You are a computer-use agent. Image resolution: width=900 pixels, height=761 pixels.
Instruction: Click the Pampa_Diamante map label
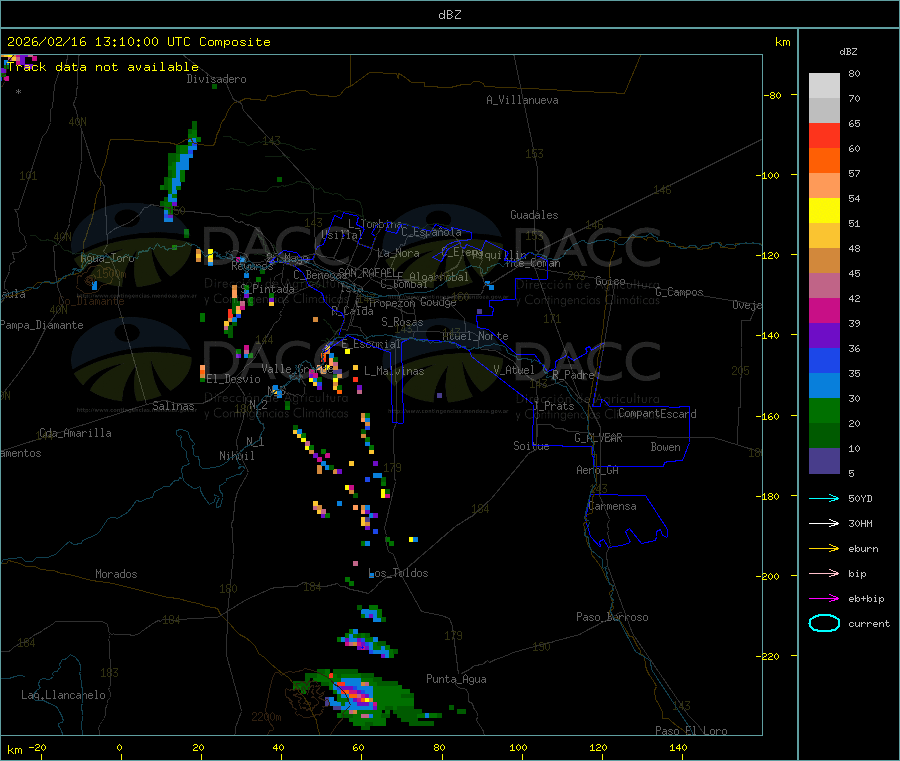click(x=42, y=325)
